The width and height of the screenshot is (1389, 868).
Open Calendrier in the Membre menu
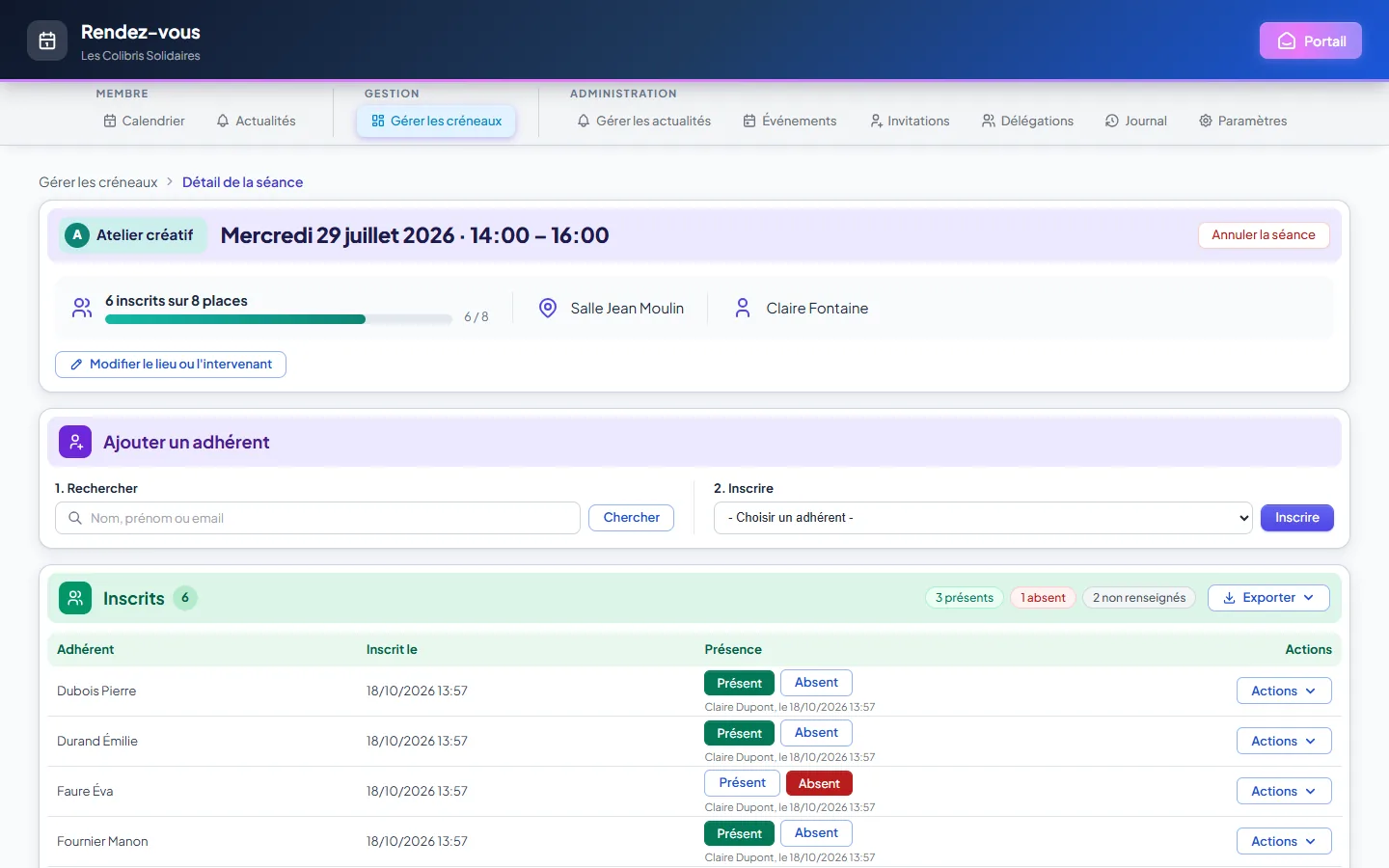tap(145, 121)
